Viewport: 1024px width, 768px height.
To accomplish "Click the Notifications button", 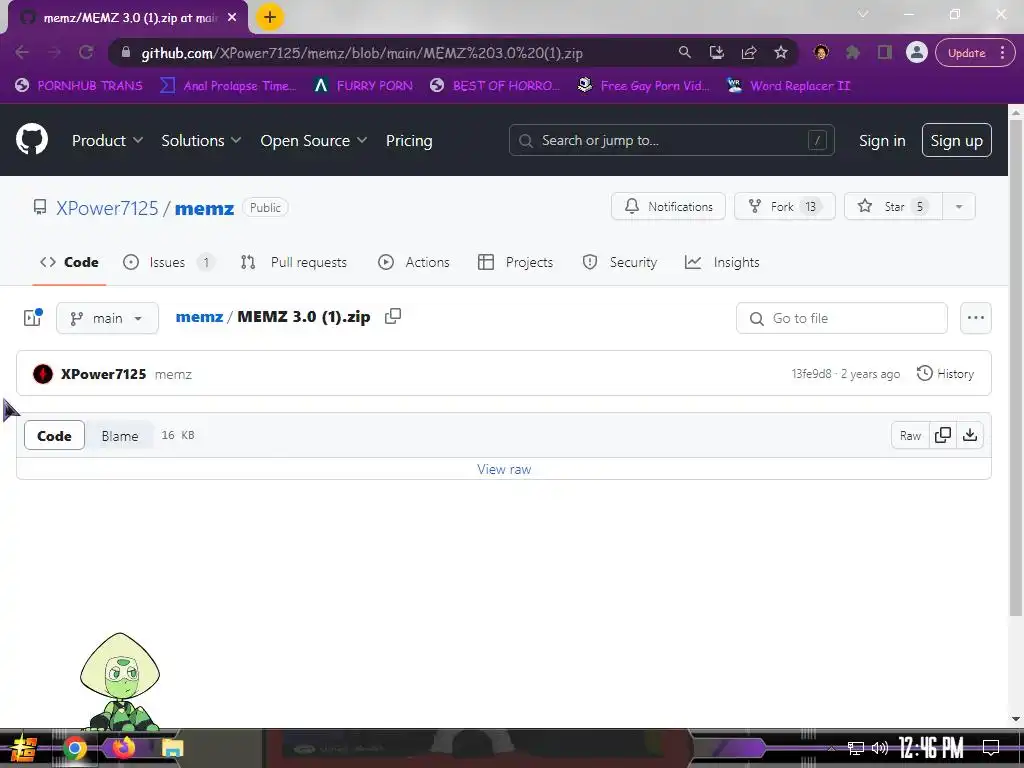I will 668,206.
